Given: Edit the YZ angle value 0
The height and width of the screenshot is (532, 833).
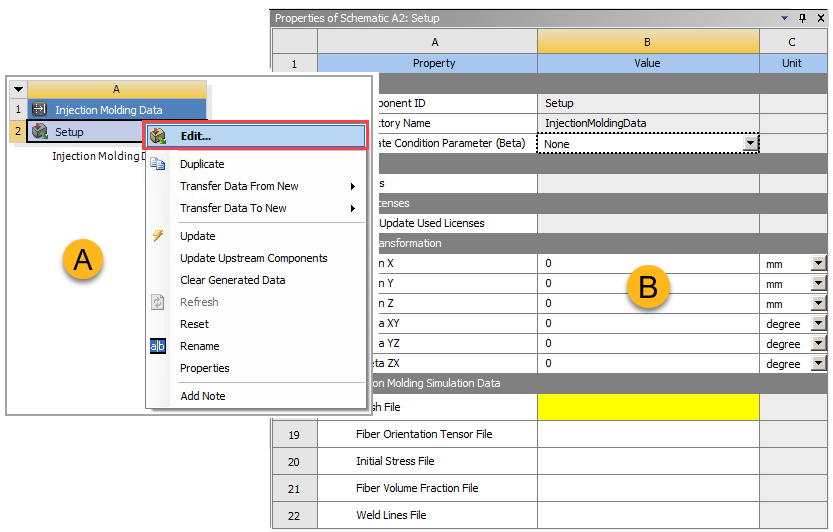Looking at the screenshot, I should [x=648, y=343].
